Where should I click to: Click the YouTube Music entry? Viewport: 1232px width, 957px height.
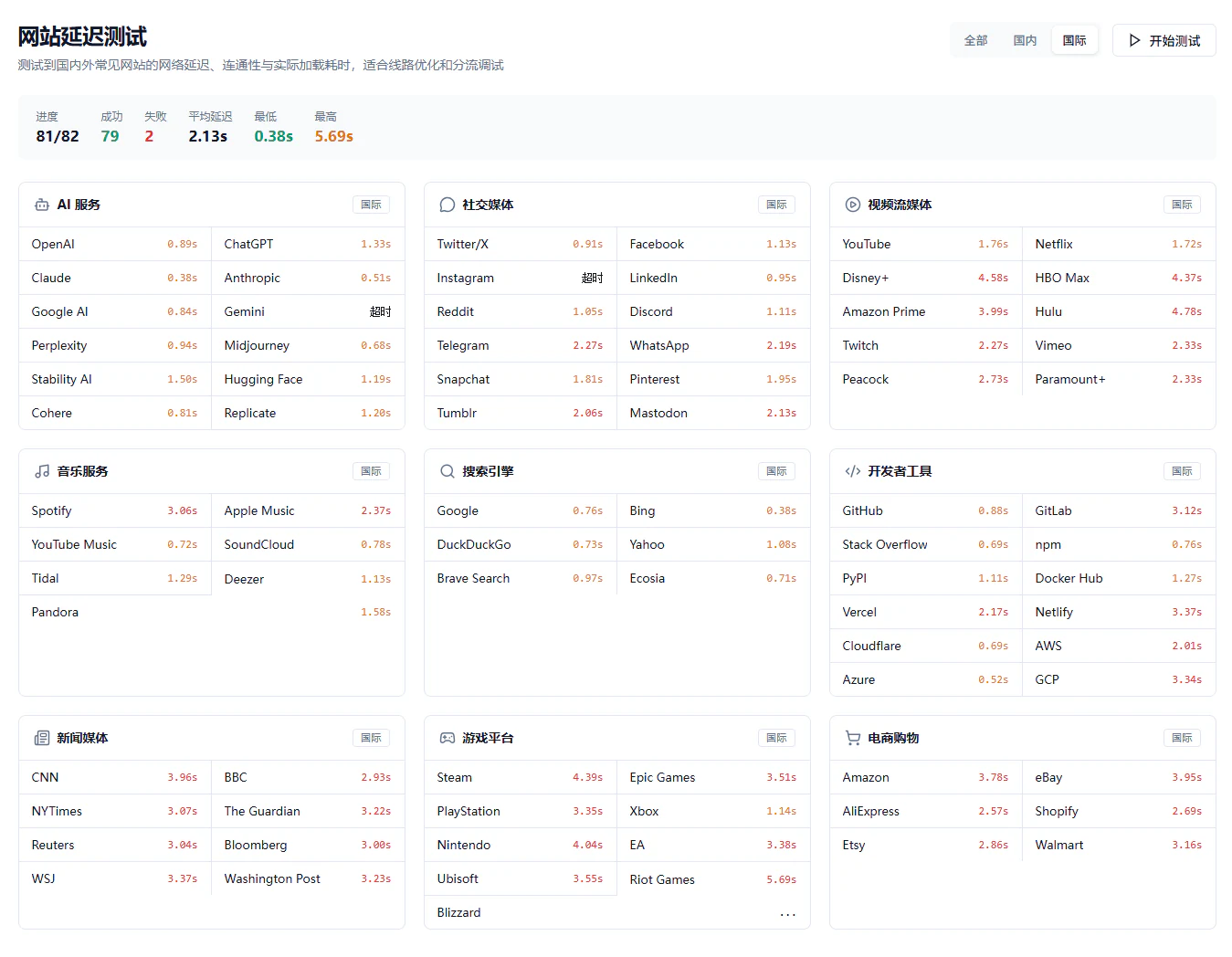coord(115,544)
